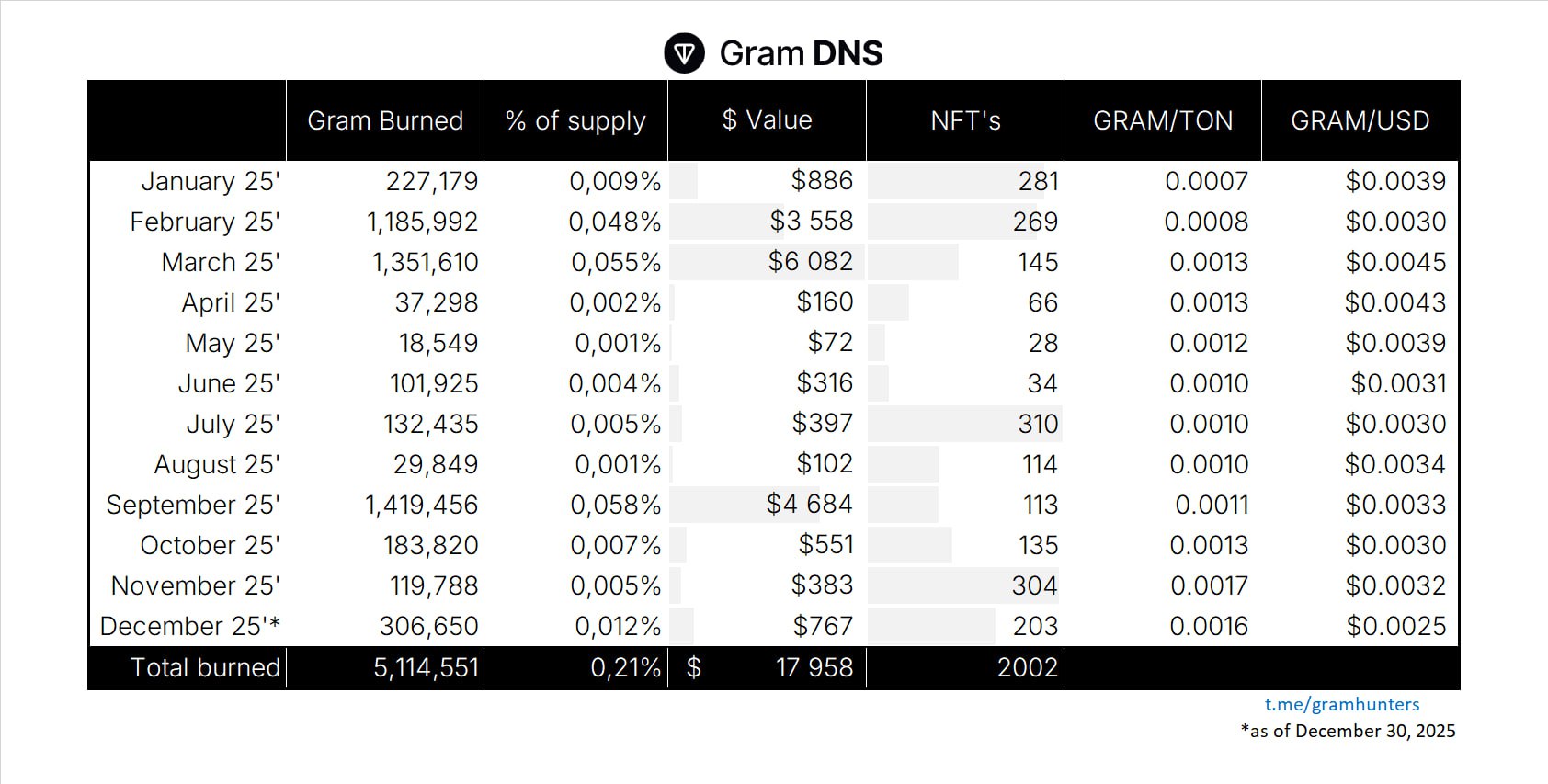Click the 0.0017 GRAM/TON cell

(1209, 585)
